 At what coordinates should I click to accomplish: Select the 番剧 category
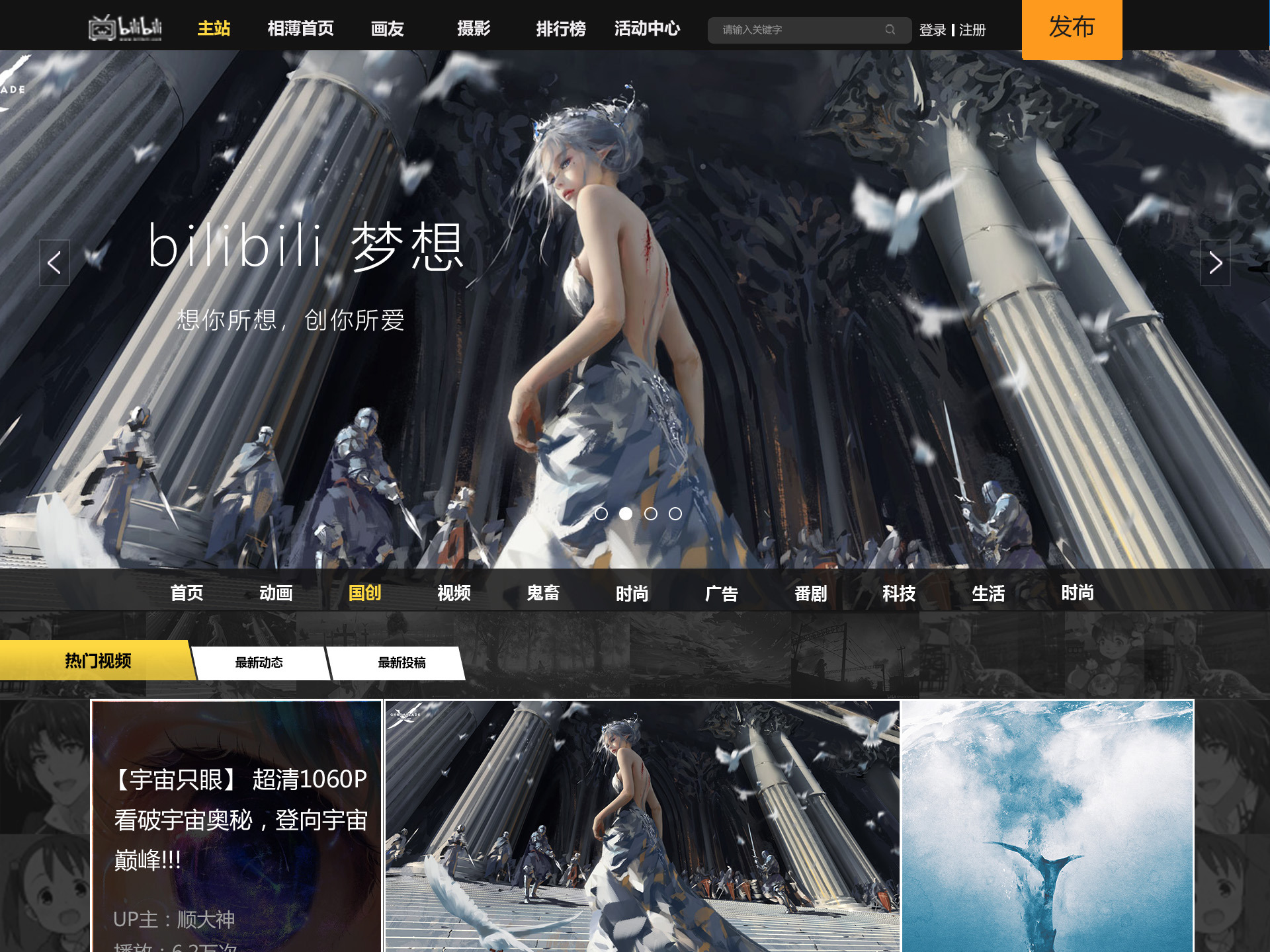(x=810, y=593)
